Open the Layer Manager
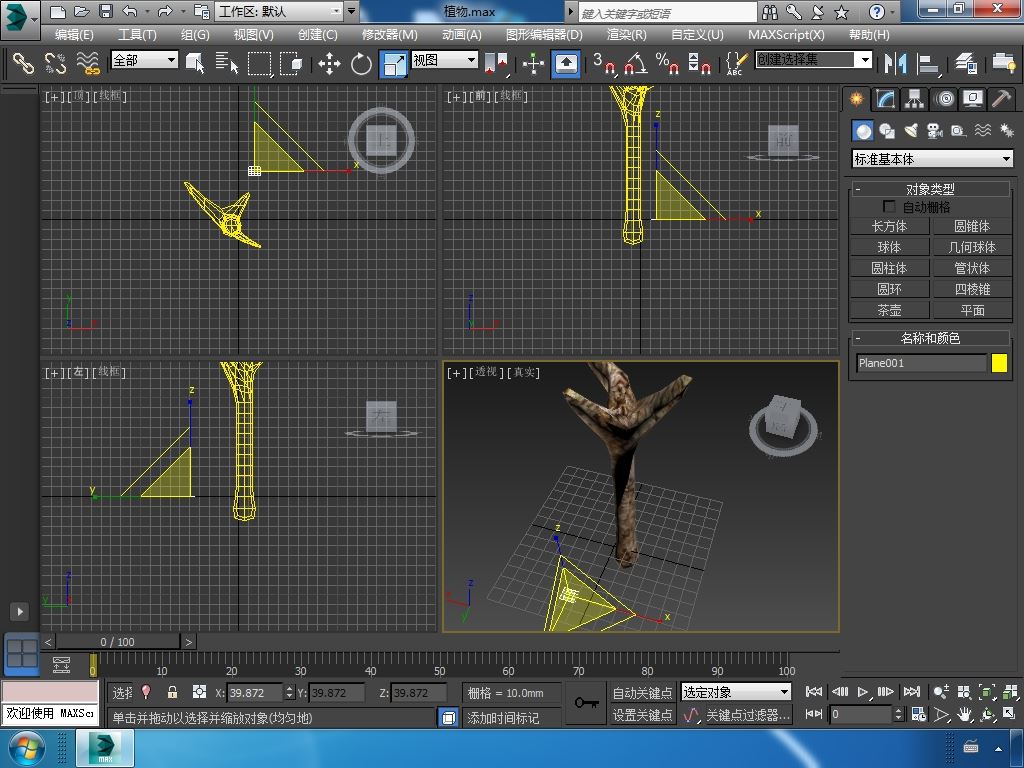Screen dimensions: 1024x768 pyautogui.click(x=965, y=63)
